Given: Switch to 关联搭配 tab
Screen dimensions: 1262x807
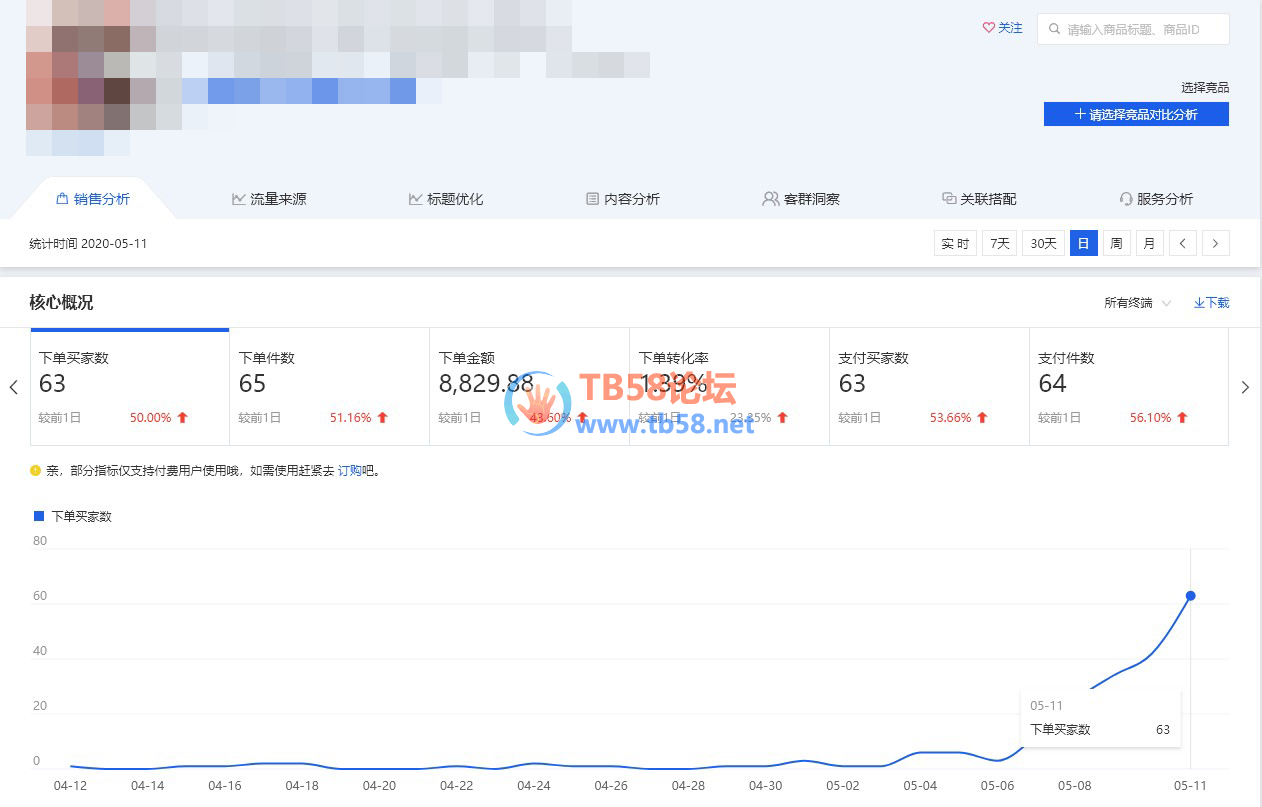Looking at the screenshot, I should click(979, 199).
